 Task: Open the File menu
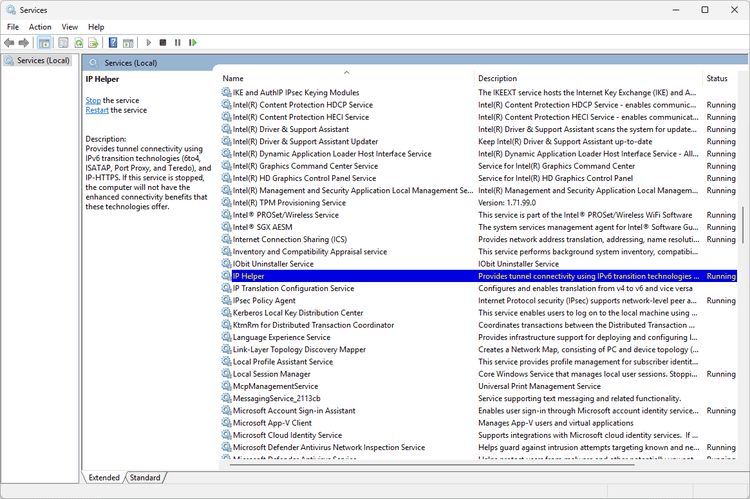coord(13,27)
